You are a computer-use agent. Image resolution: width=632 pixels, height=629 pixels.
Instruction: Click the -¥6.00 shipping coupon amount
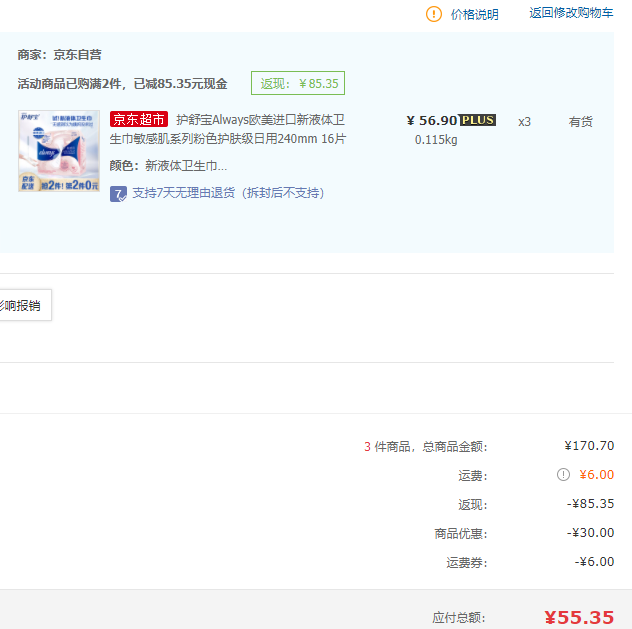594,562
